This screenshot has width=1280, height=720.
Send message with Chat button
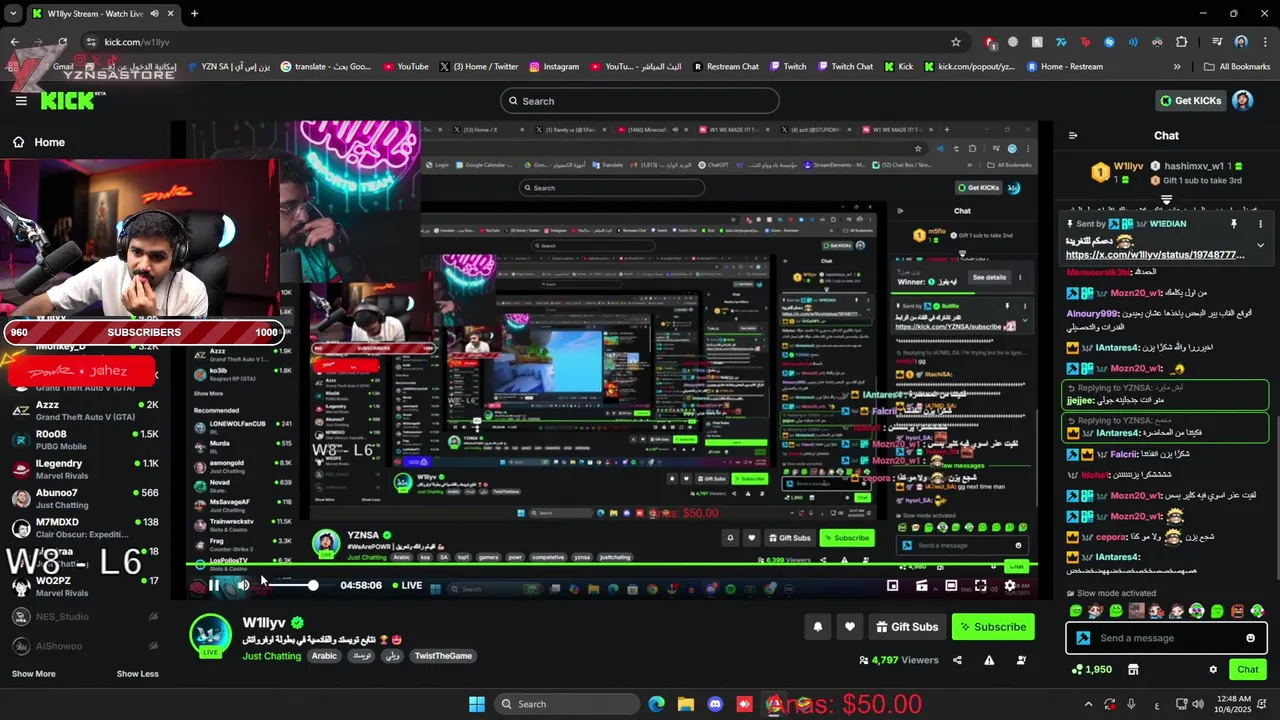tap(1248, 669)
